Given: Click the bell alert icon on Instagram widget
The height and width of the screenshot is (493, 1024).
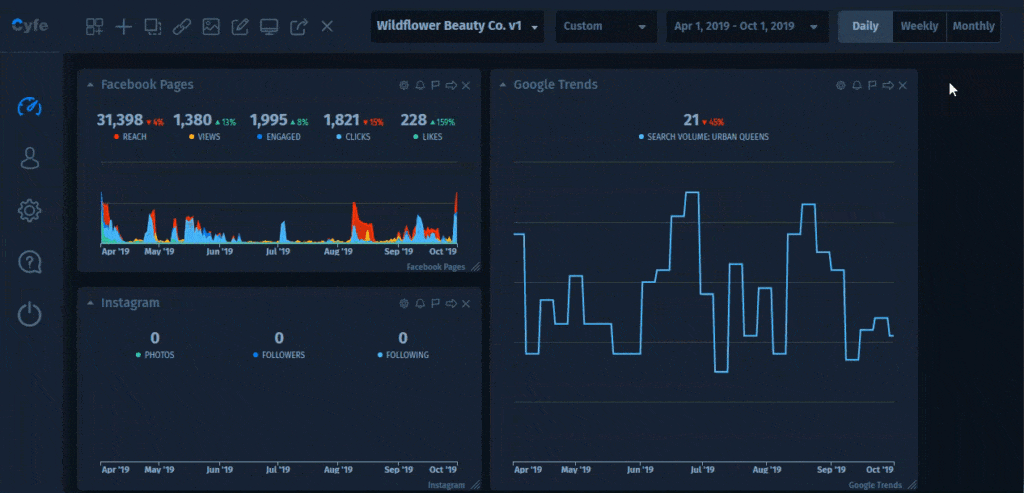Looking at the screenshot, I should (420, 304).
